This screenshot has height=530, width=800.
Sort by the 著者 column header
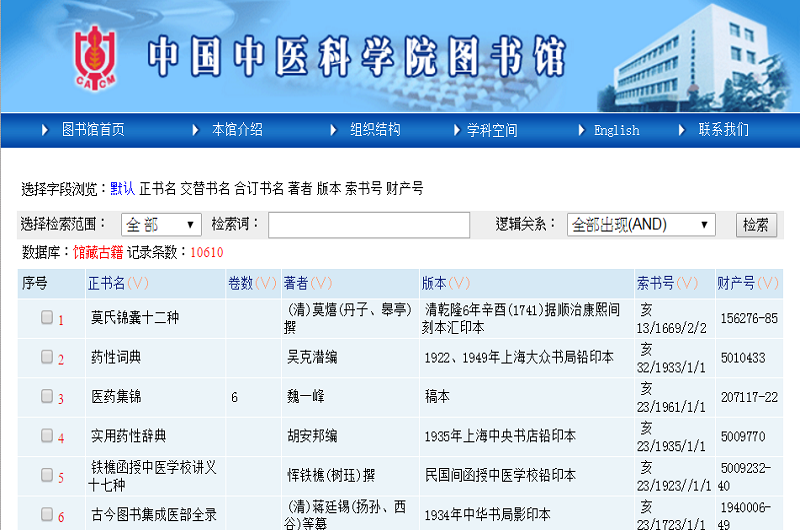296,283
